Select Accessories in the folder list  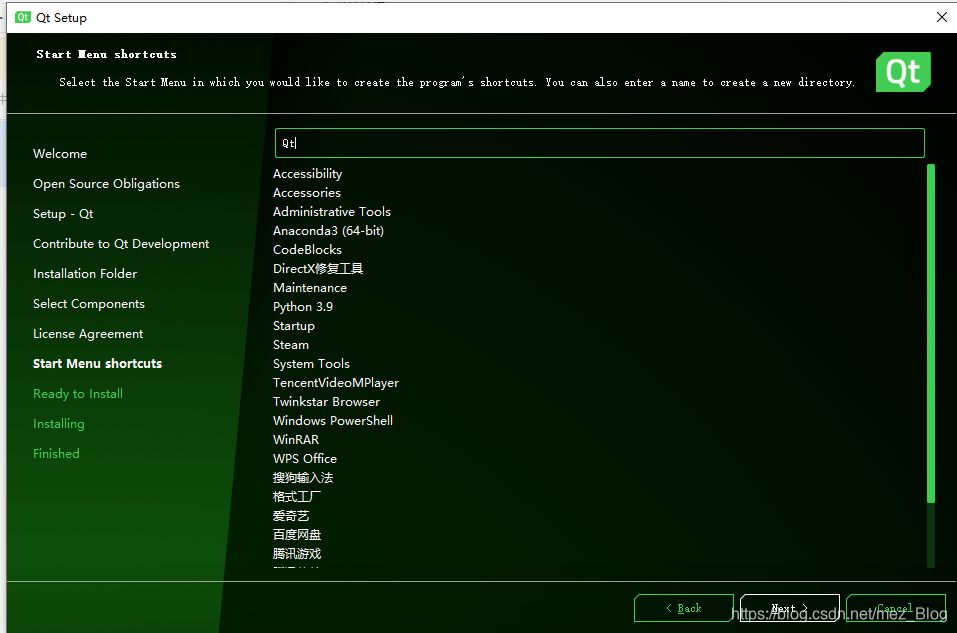coord(307,193)
